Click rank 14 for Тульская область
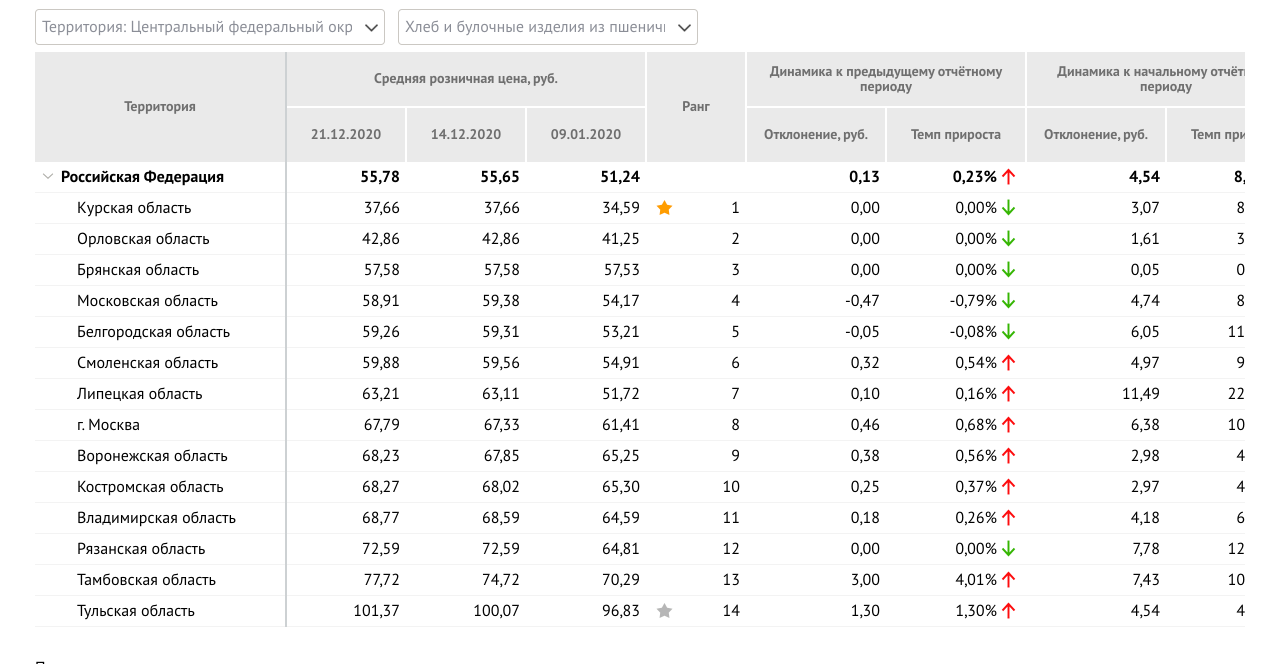Viewport: 1280px width, 664px height. 731,611
